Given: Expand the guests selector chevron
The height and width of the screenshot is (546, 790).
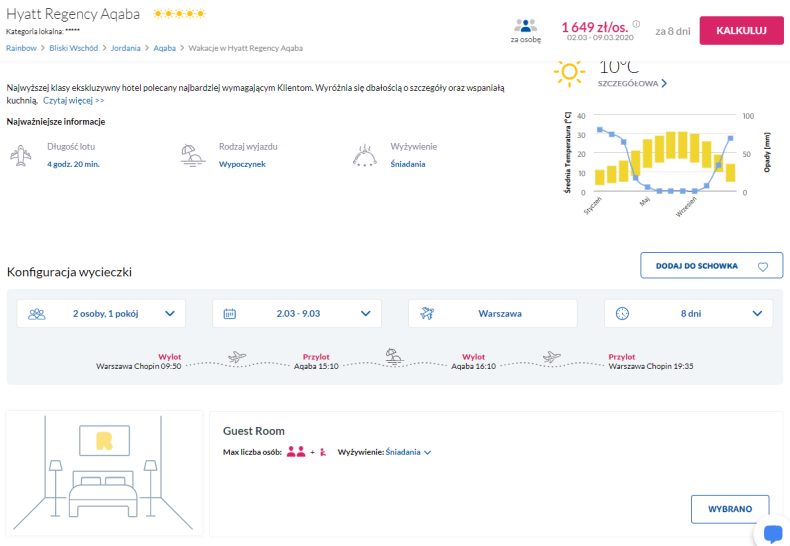Looking at the screenshot, I should click(170, 313).
